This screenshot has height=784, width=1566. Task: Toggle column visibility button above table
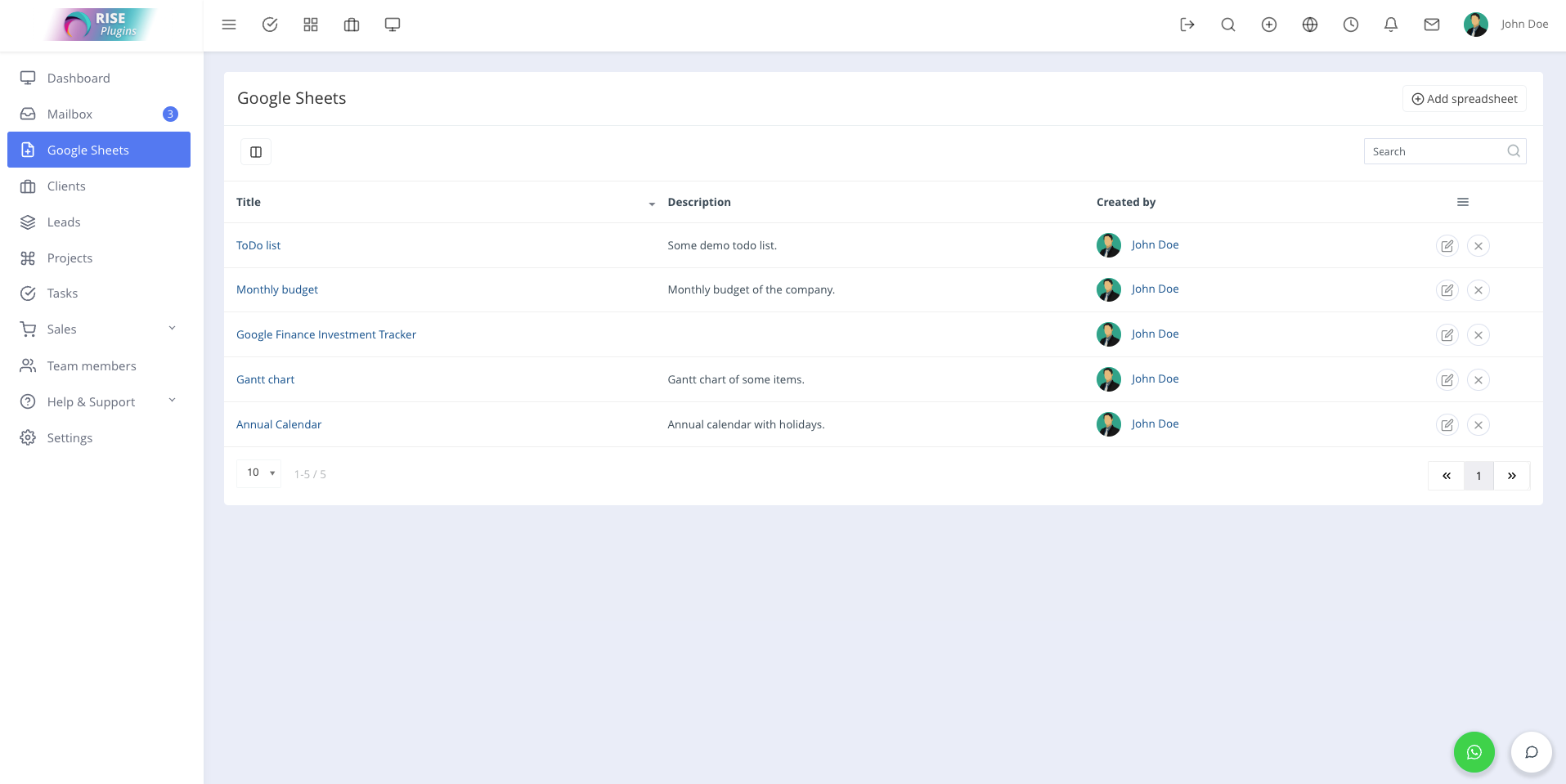pyautogui.click(x=256, y=152)
